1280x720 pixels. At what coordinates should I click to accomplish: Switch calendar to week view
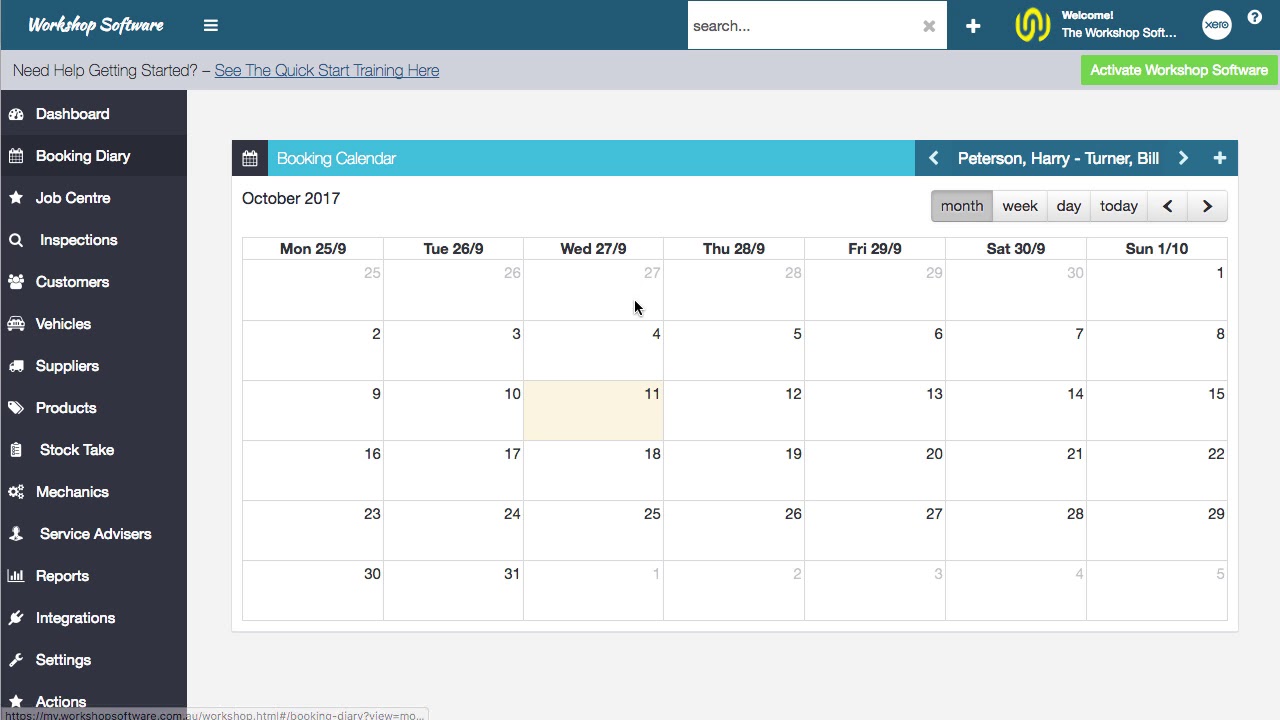pyautogui.click(x=1020, y=206)
